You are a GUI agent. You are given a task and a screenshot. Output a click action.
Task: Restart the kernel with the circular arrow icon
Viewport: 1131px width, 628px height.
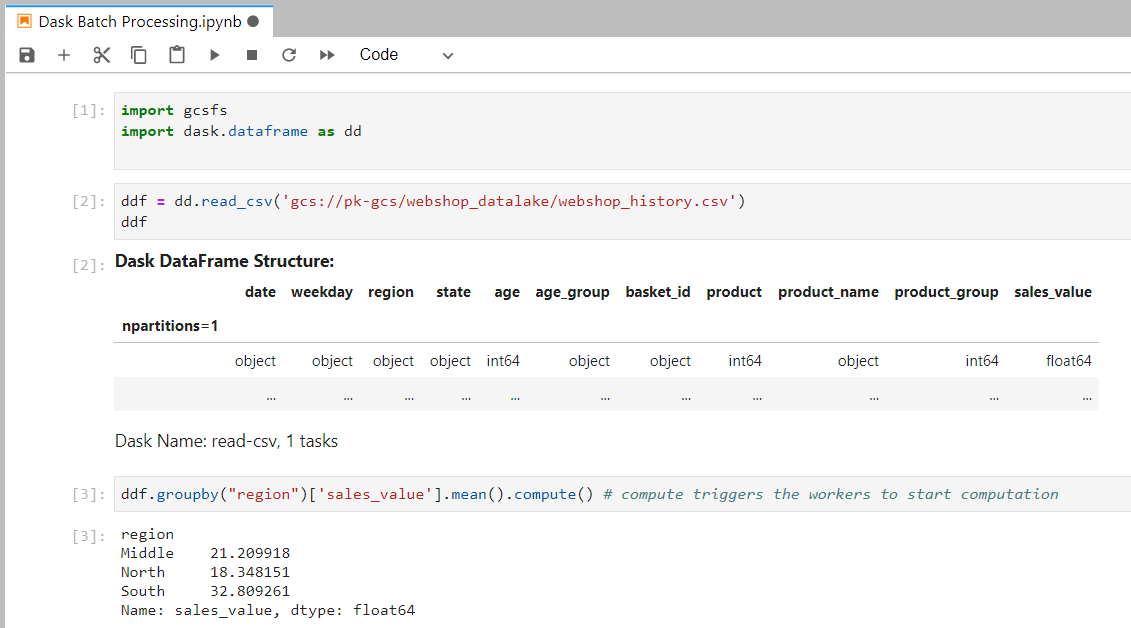pyautogui.click(x=289, y=55)
